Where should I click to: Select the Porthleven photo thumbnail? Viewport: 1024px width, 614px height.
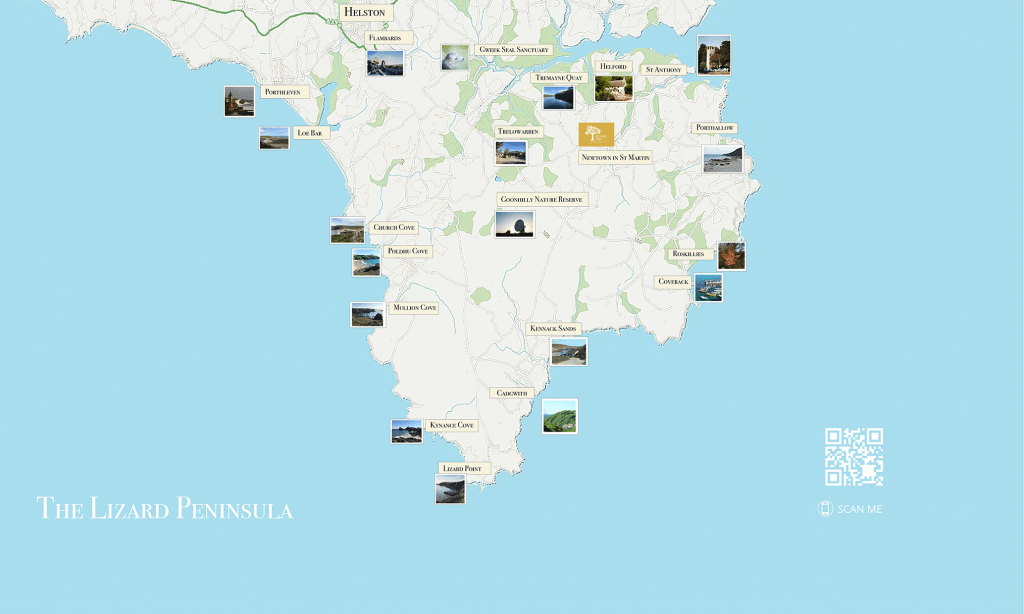239,101
